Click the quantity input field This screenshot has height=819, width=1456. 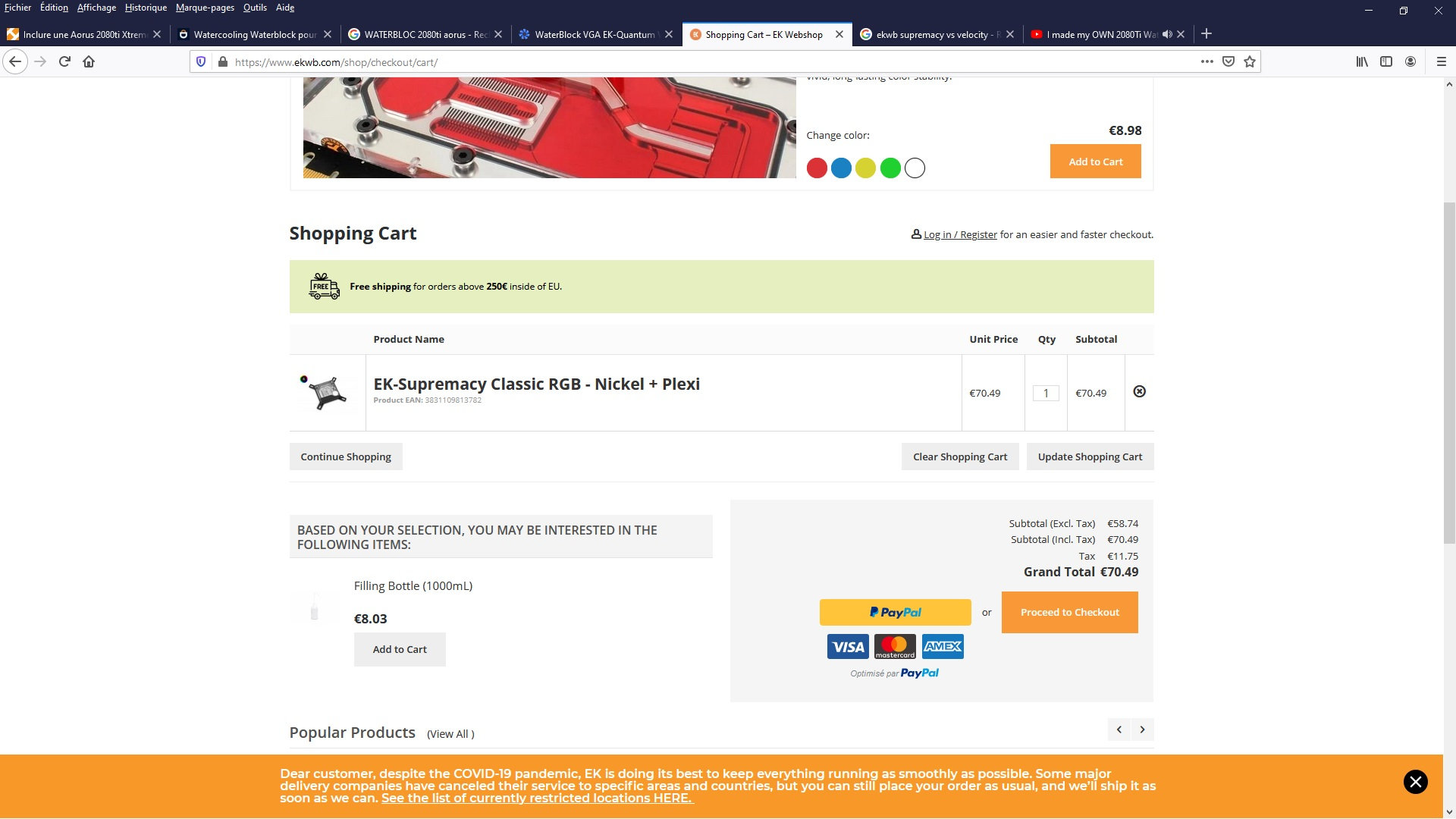(x=1046, y=393)
